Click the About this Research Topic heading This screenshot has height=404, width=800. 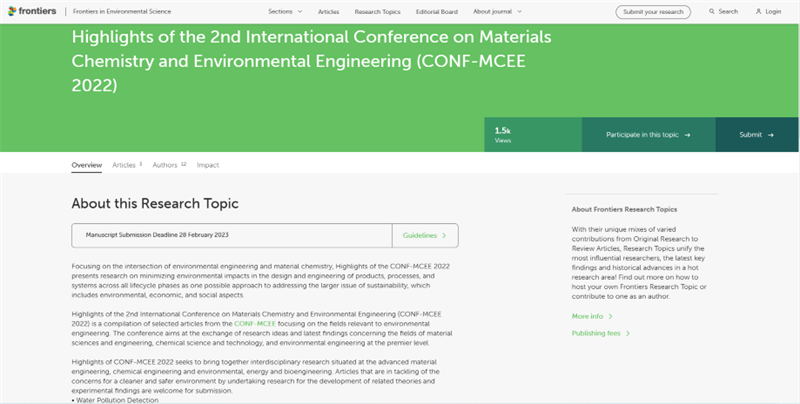(155, 204)
